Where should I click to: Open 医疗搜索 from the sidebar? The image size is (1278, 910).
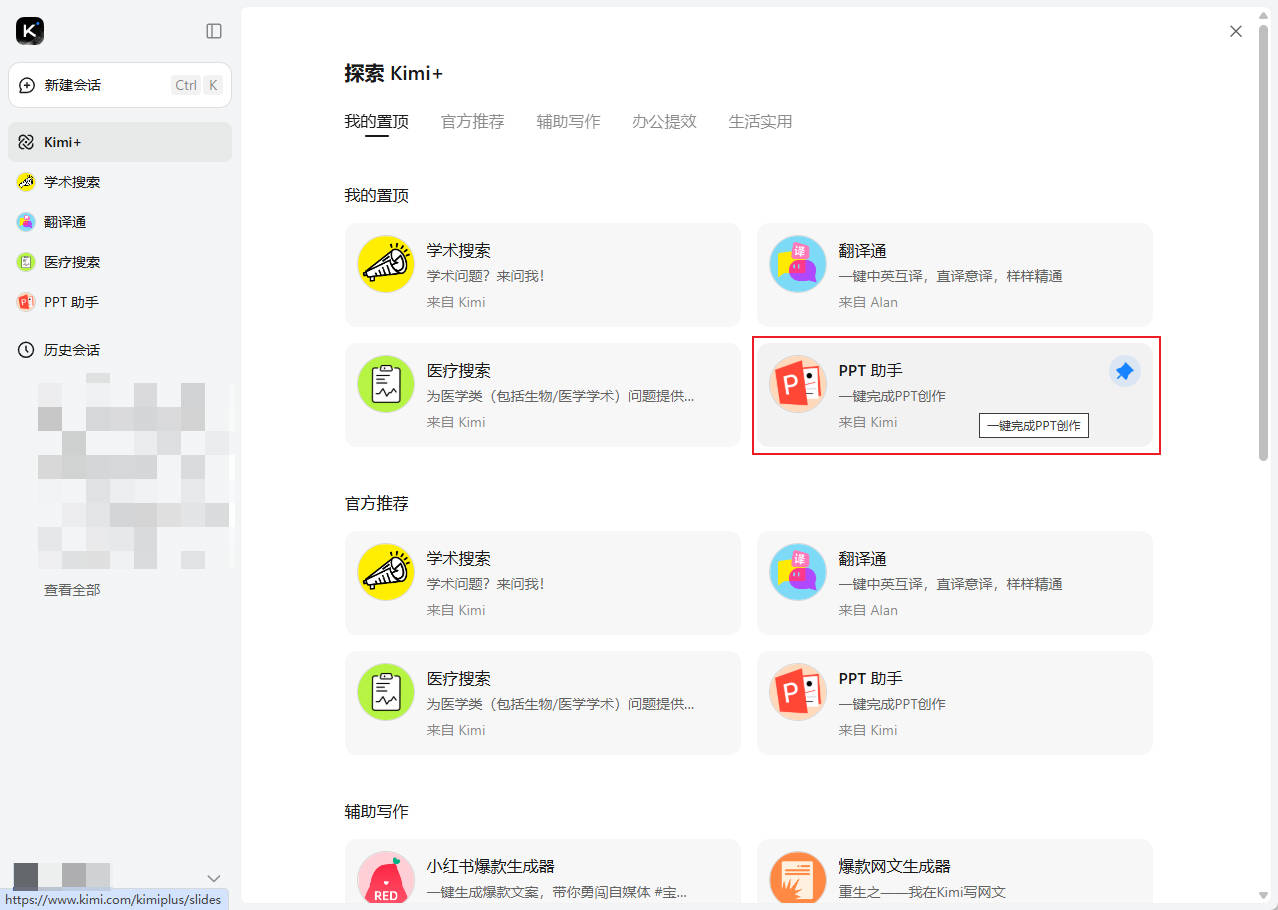tap(120, 262)
